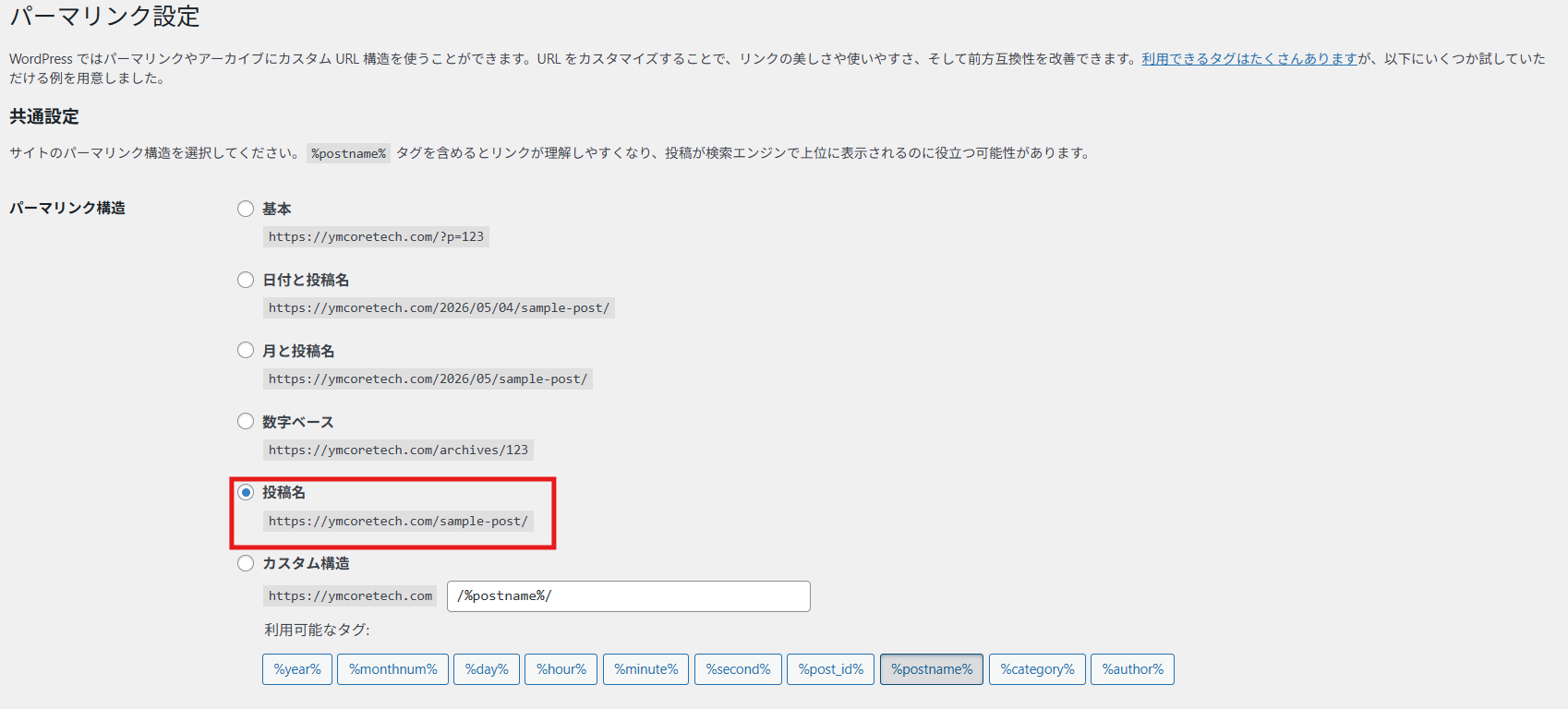Click the custom structure /%postname%/ input field
Viewport: 1568px width, 709px height.
coord(629,596)
